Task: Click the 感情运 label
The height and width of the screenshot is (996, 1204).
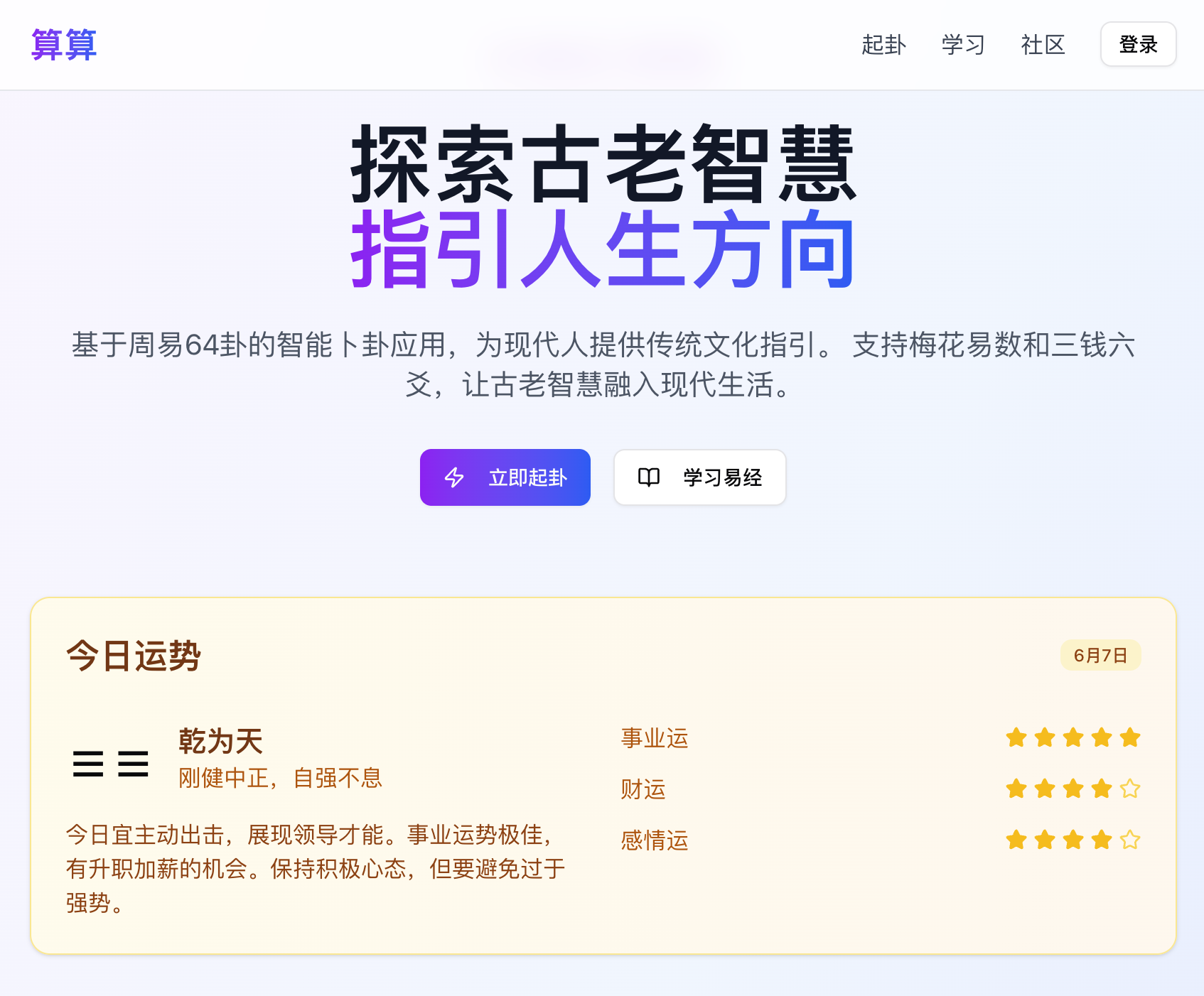Action: (x=655, y=840)
